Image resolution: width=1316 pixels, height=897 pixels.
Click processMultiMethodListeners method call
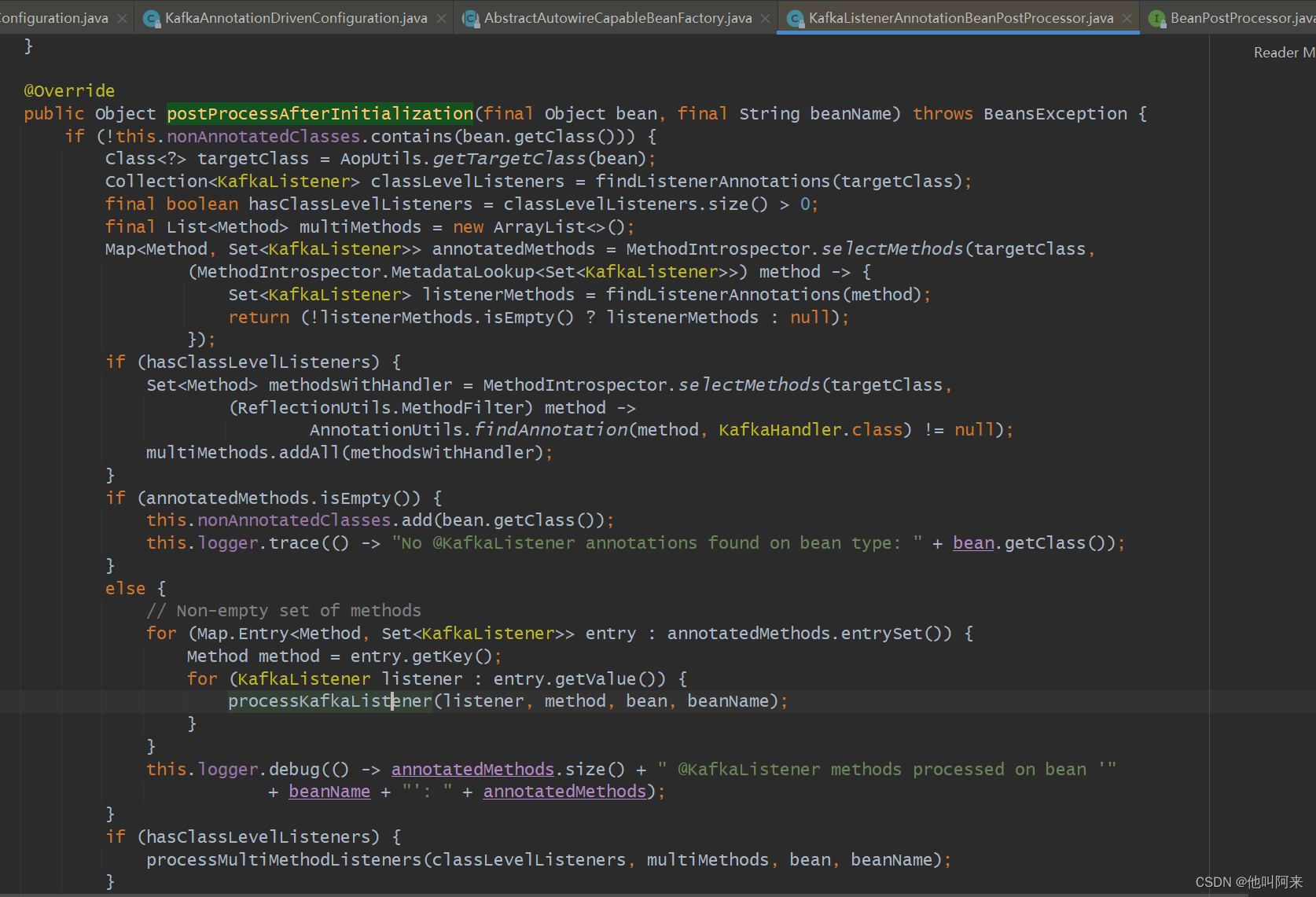pos(285,860)
